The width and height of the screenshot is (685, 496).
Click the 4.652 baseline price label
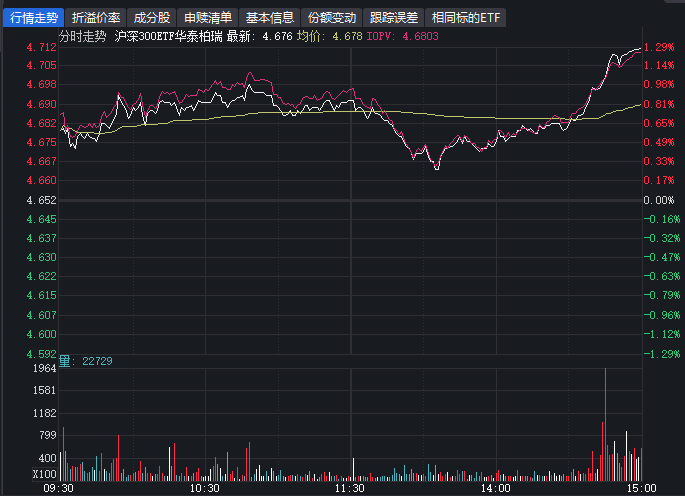[x=41, y=200]
